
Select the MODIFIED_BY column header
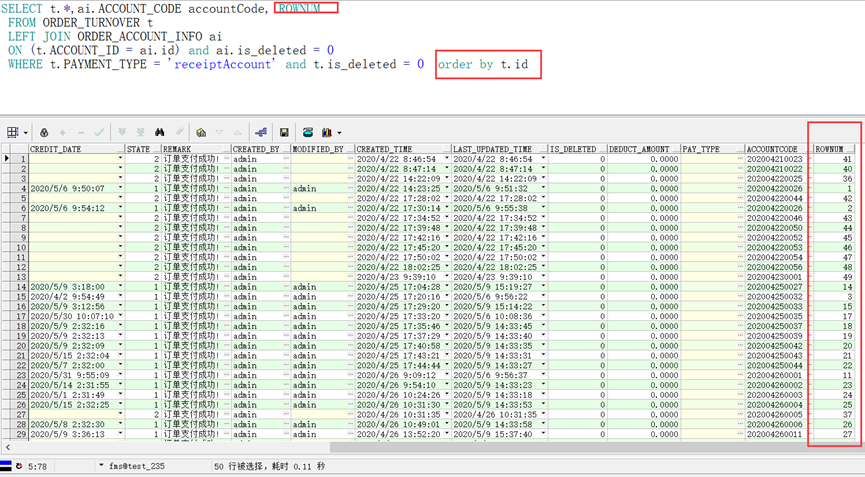pyautogui.click(x=323, y=149)
